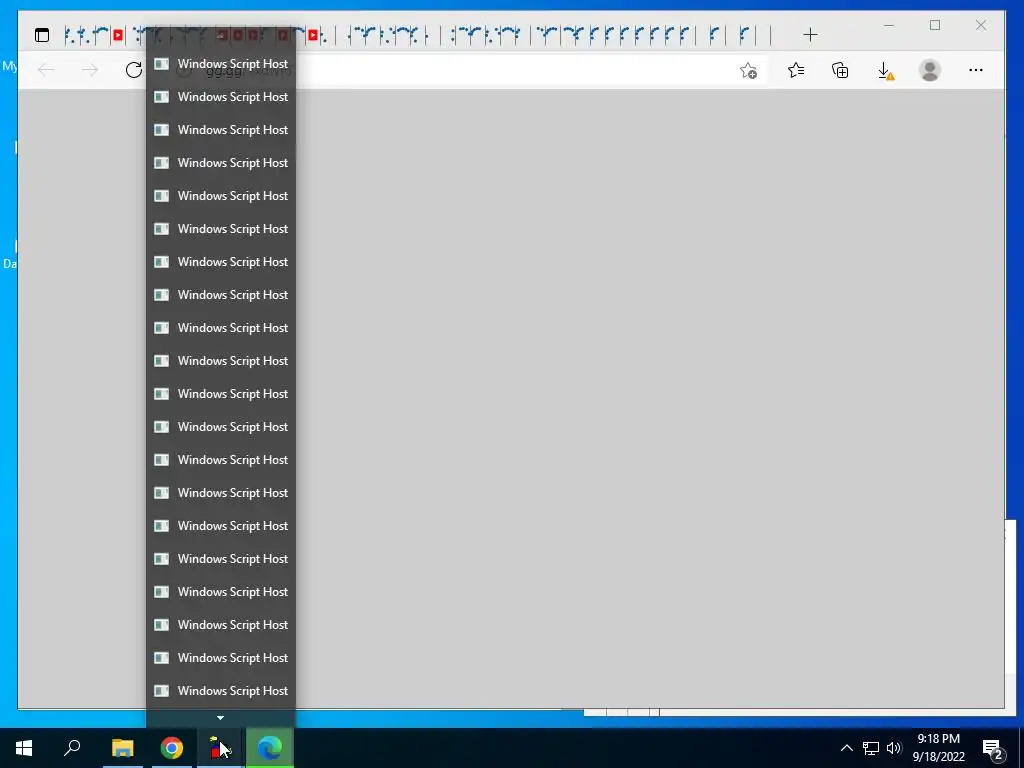The width and height of the screenshot is (1024, 768).
Task: Add this page to favorites
Action: (x=748, y=71)
